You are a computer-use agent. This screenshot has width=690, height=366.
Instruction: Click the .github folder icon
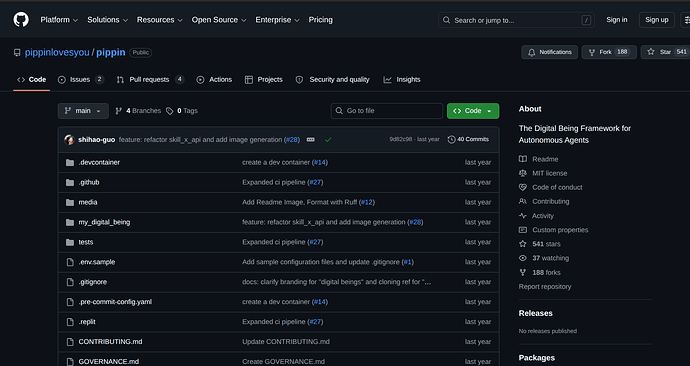(70, 183)
